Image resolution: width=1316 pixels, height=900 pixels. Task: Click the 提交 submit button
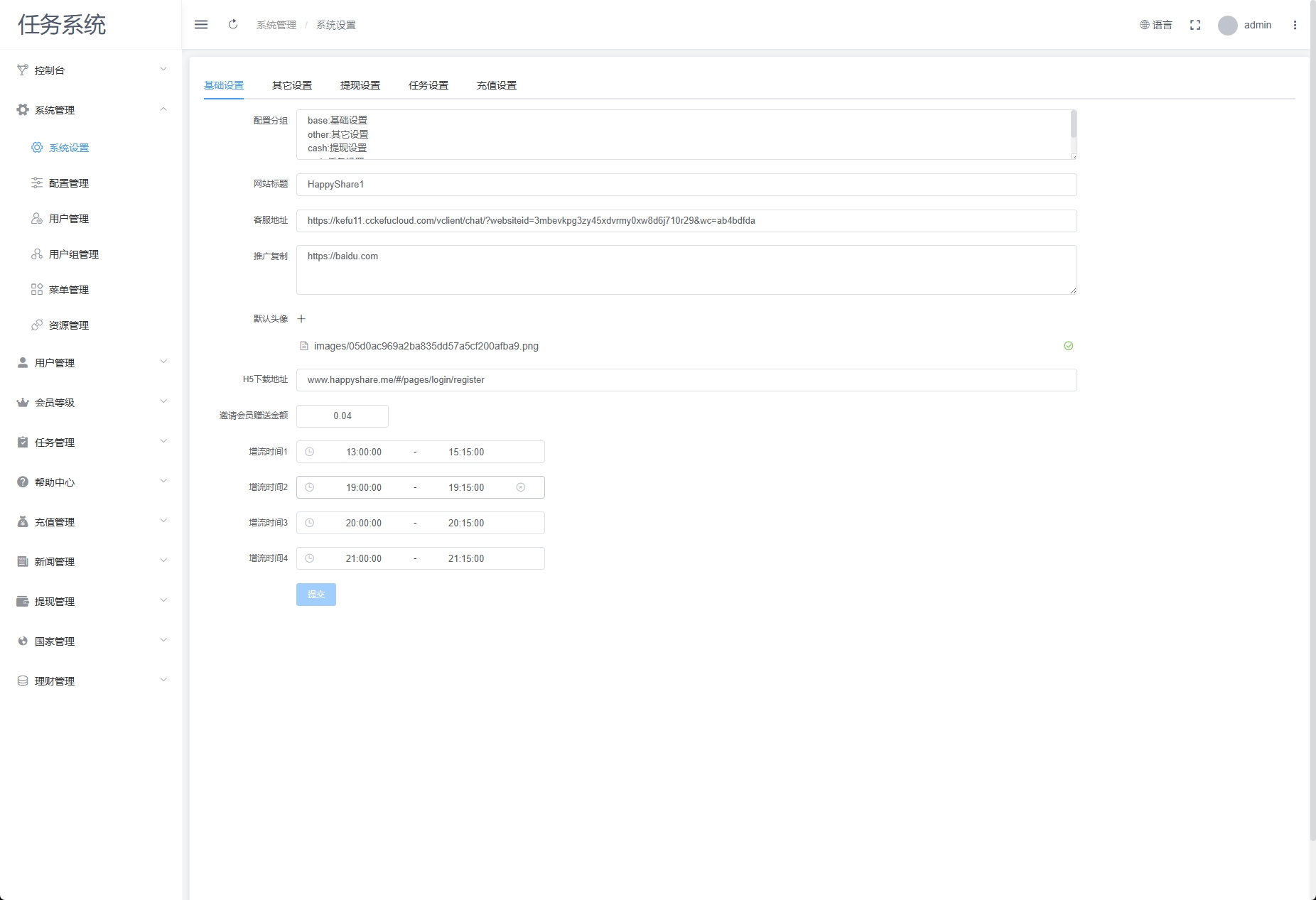(x=316, y=595)
